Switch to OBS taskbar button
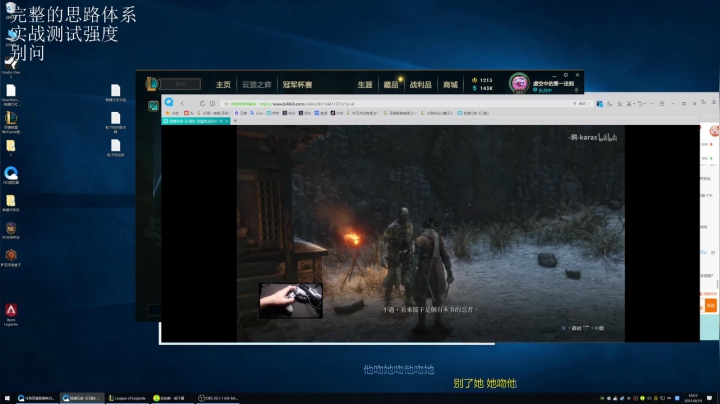Viewport: 720px width, 404px height. click(x=218, y=398)
